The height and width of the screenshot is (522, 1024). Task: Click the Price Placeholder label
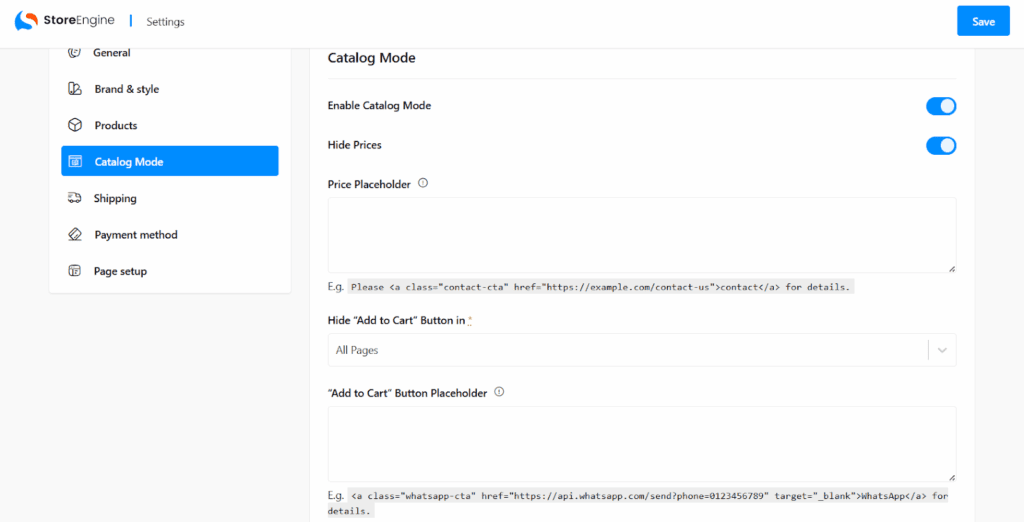(369, 184)
